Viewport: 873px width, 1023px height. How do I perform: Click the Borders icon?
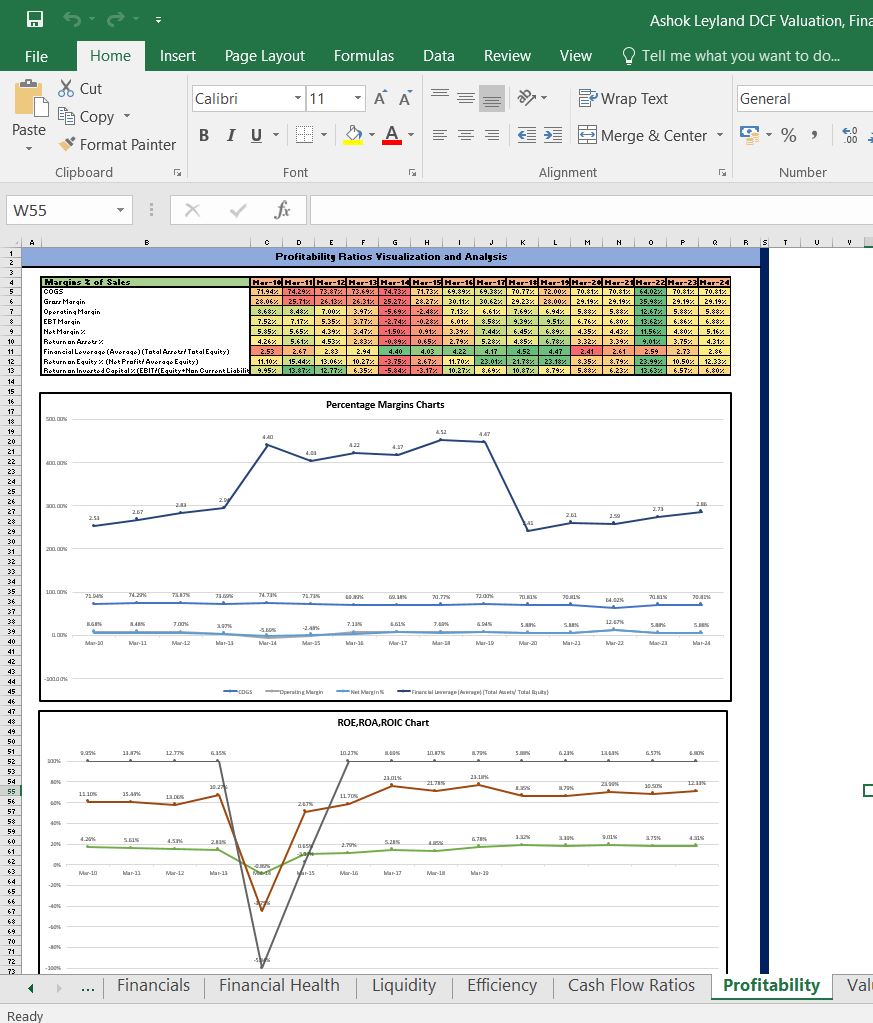(x=304, y=135)
